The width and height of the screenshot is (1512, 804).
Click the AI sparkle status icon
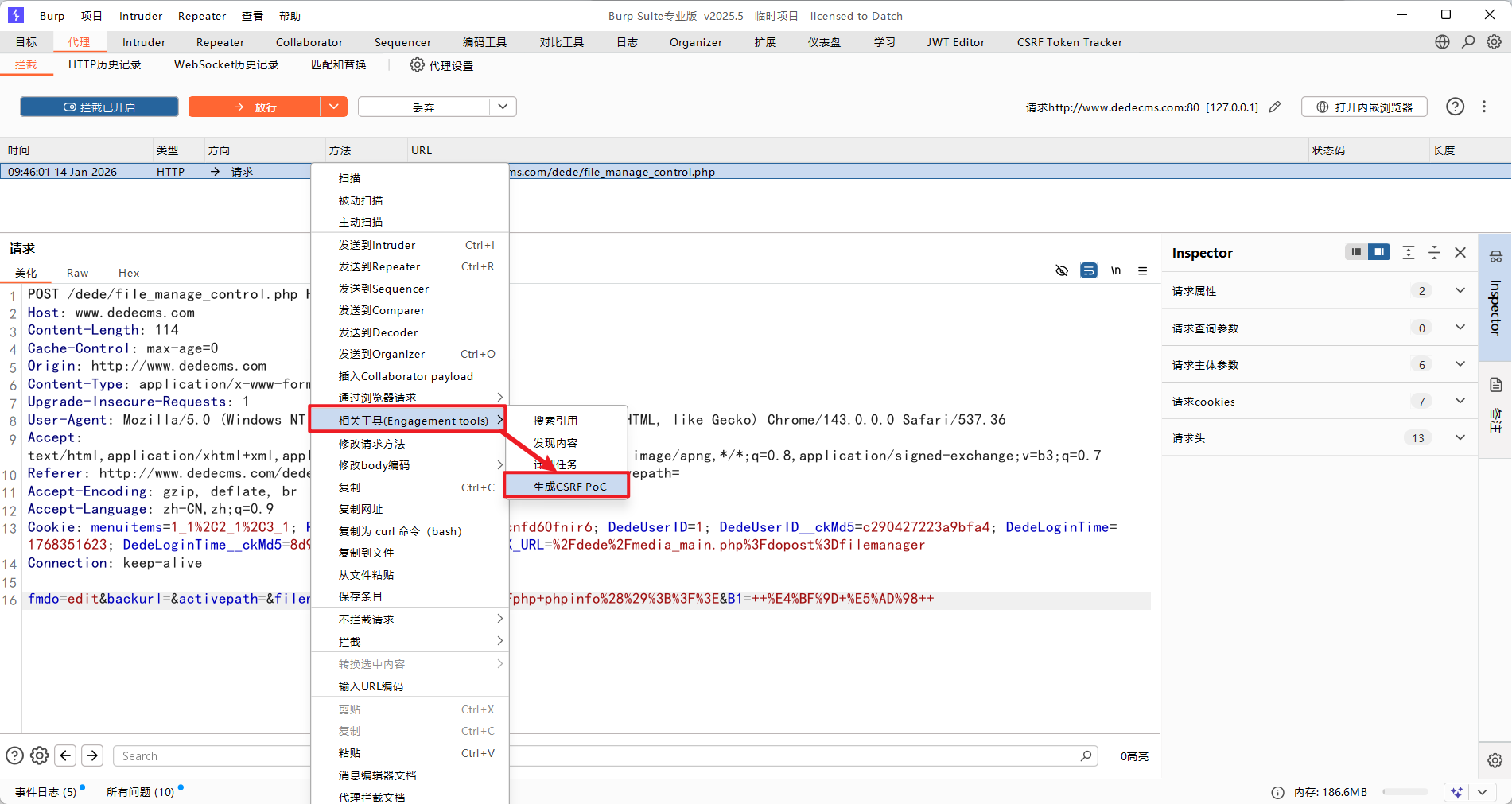tap(1456, 792)
